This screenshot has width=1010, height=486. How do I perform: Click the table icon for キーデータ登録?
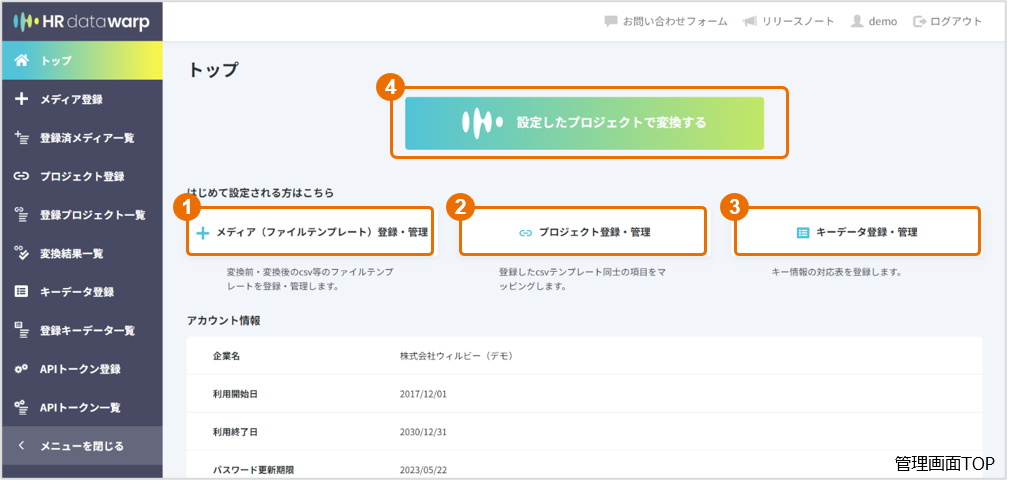[22, 292]
